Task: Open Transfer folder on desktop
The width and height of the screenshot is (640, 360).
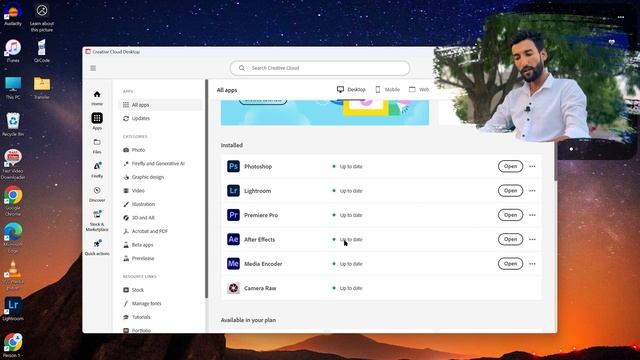Action: (42, 88)
